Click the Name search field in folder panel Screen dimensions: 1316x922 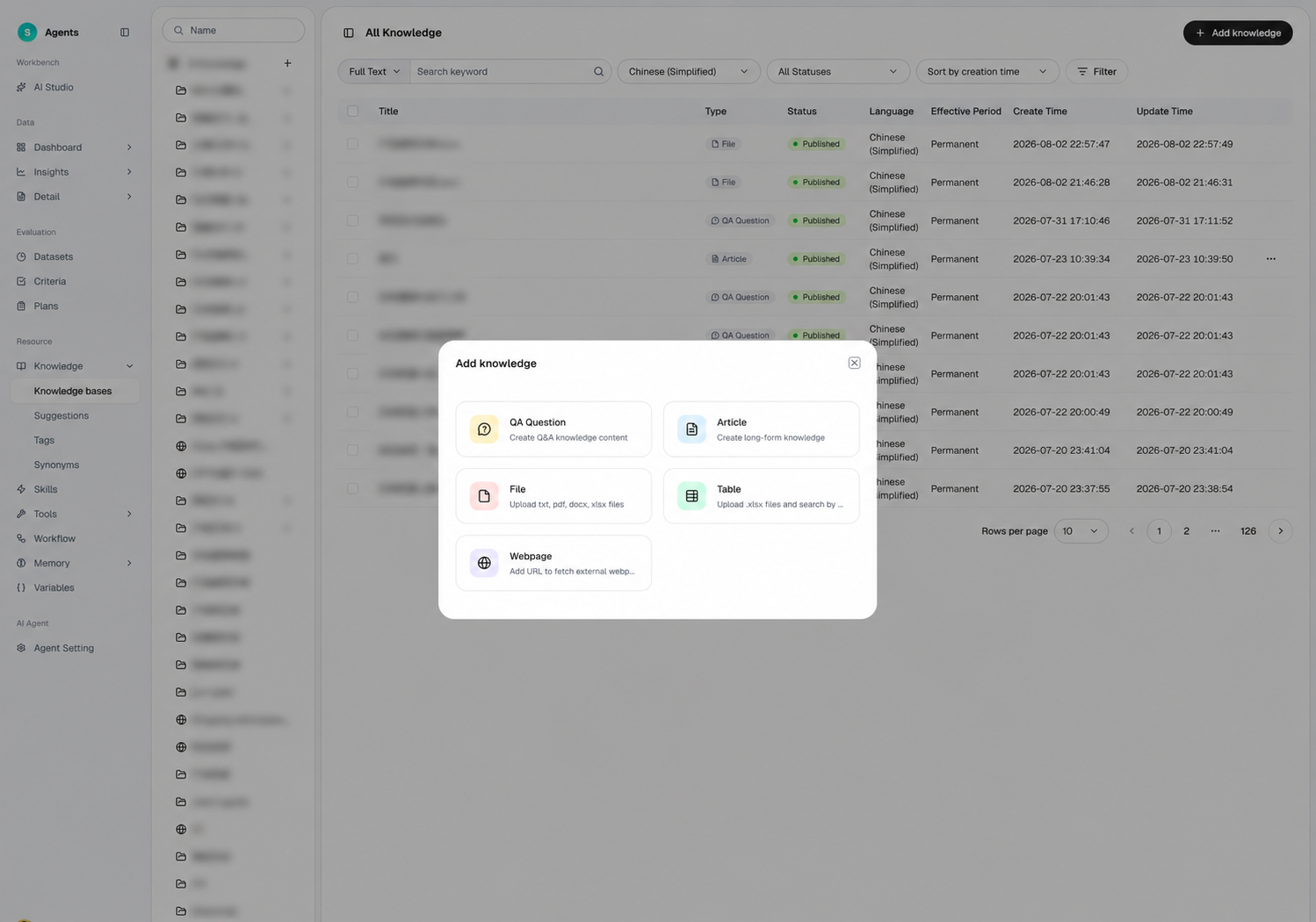[x=234, y=30]
